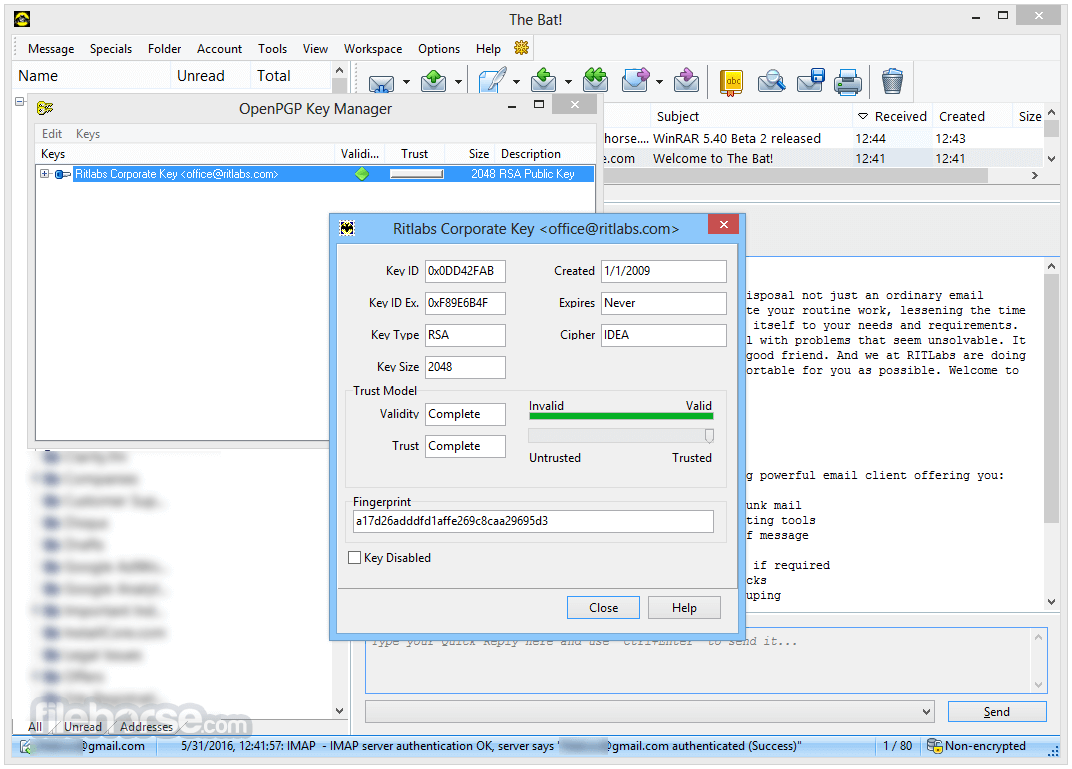Open the Message menu

(x=51, y=49)
